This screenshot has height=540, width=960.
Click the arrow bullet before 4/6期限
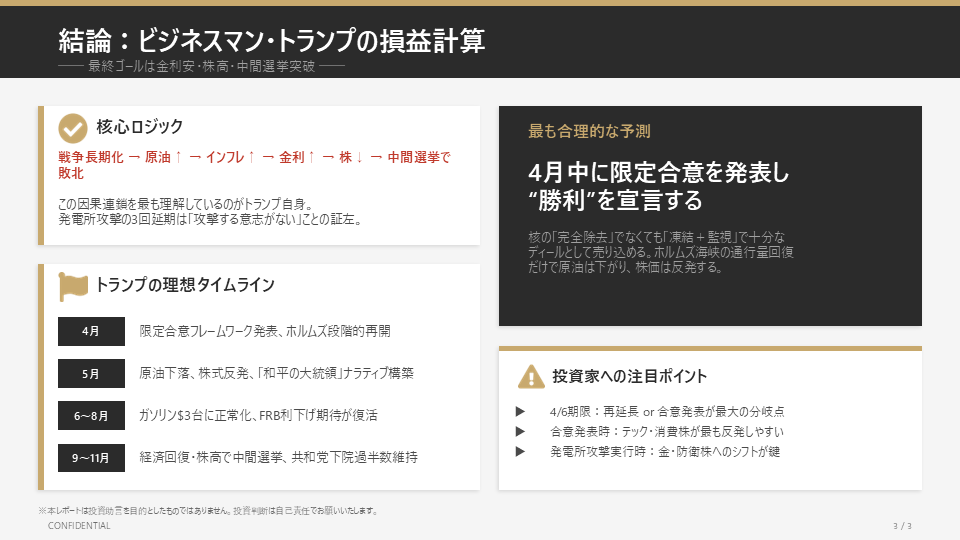tap(520, 411)
